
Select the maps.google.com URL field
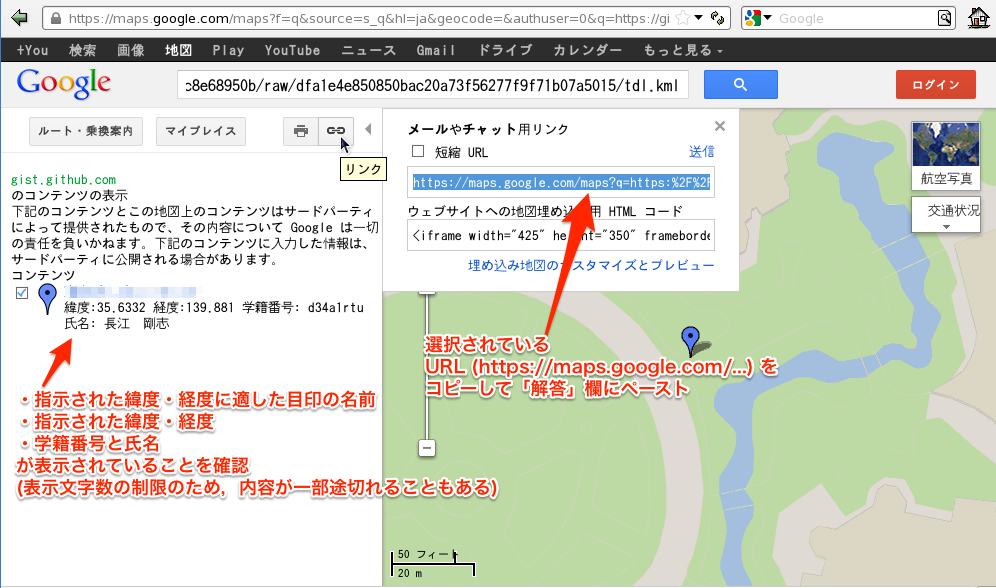point(561,183)
